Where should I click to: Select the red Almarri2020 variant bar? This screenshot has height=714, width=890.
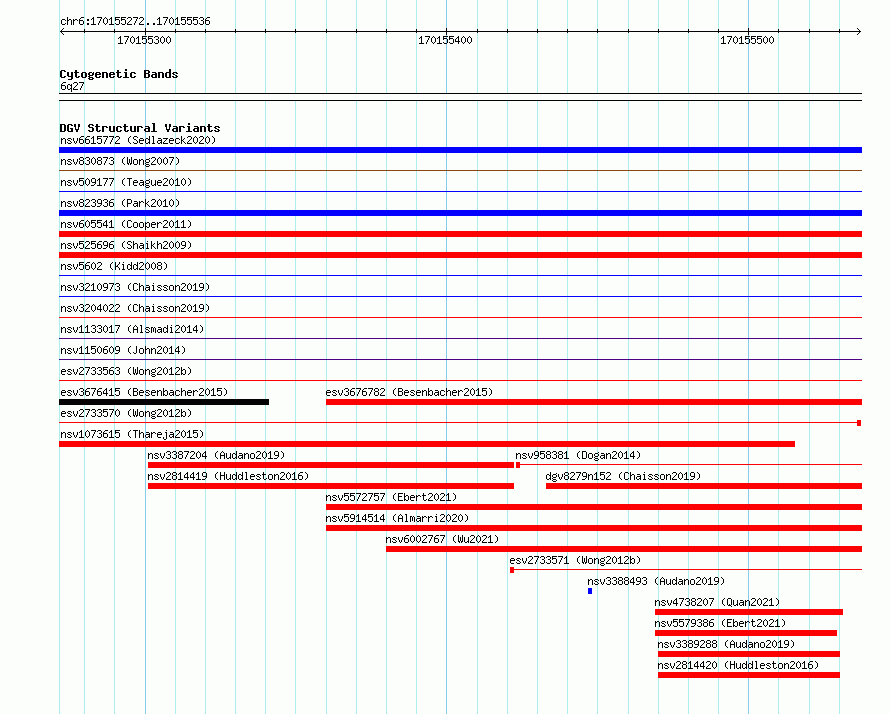coord(594,528)
